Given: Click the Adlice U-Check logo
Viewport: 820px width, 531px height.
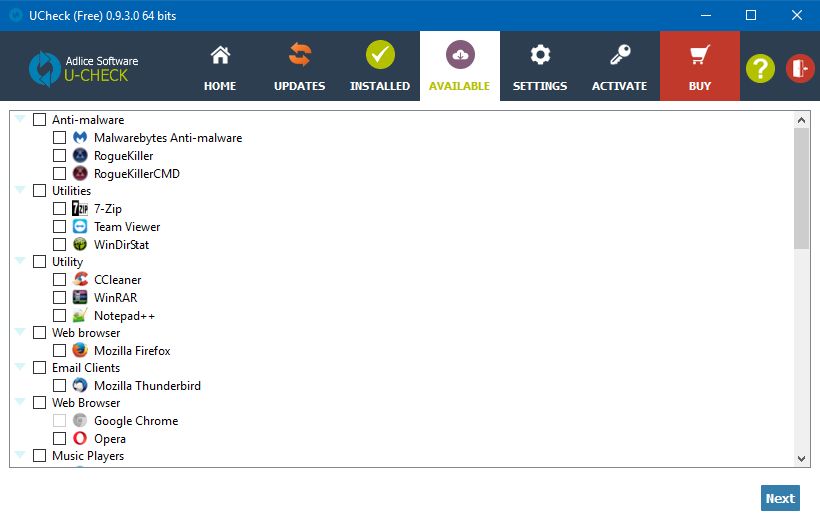Looking at the screenshot, I should coord(84,69).
